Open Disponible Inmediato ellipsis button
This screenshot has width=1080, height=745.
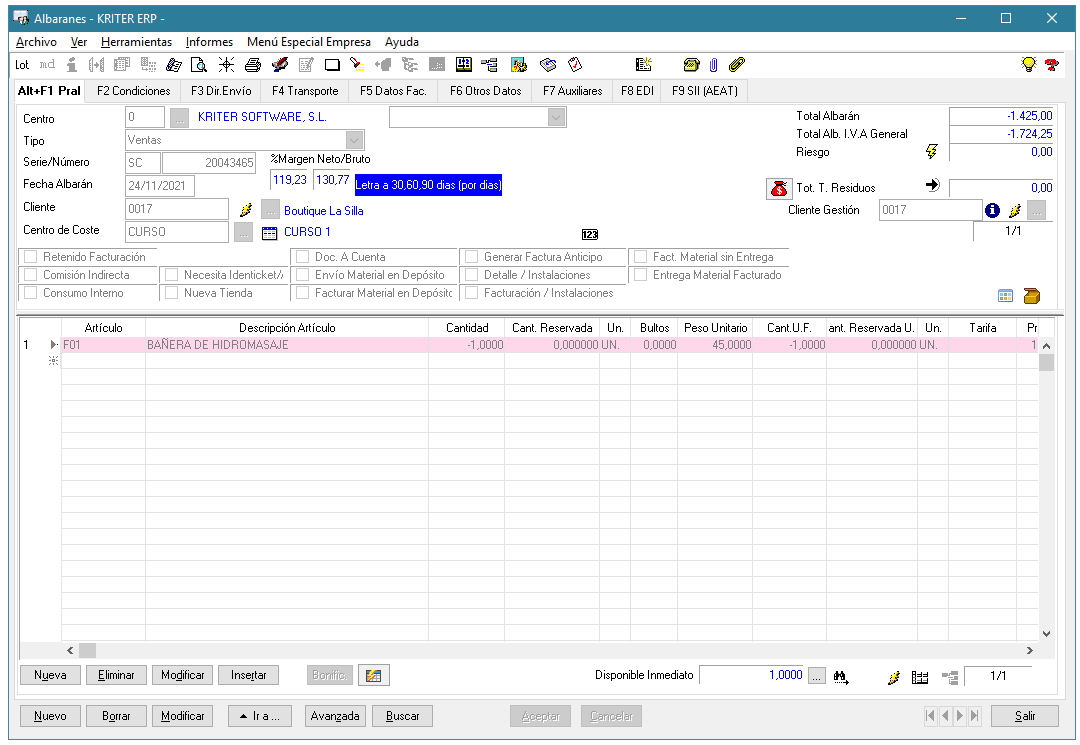816,676
